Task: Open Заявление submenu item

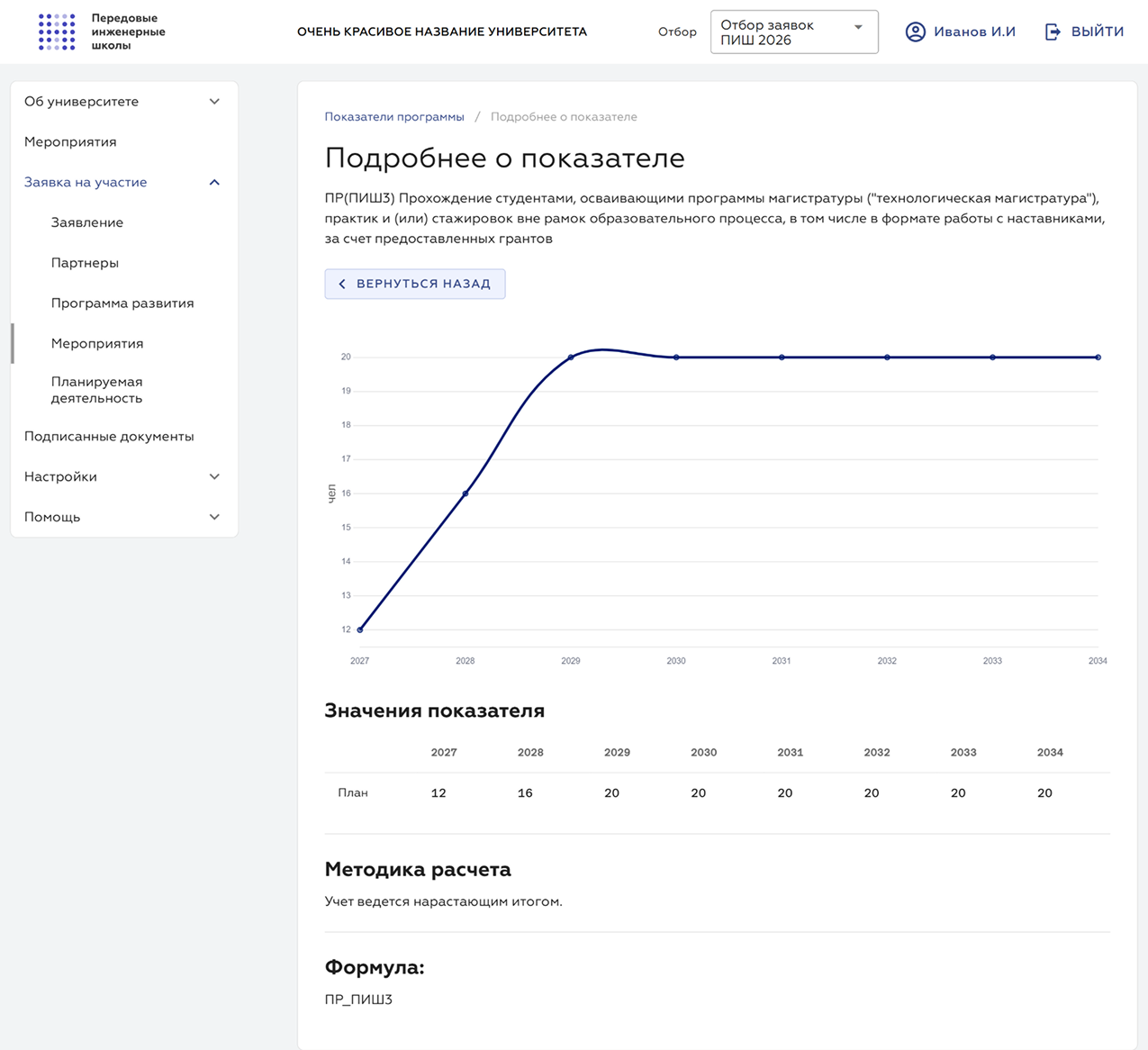Action: pos(87,222)
